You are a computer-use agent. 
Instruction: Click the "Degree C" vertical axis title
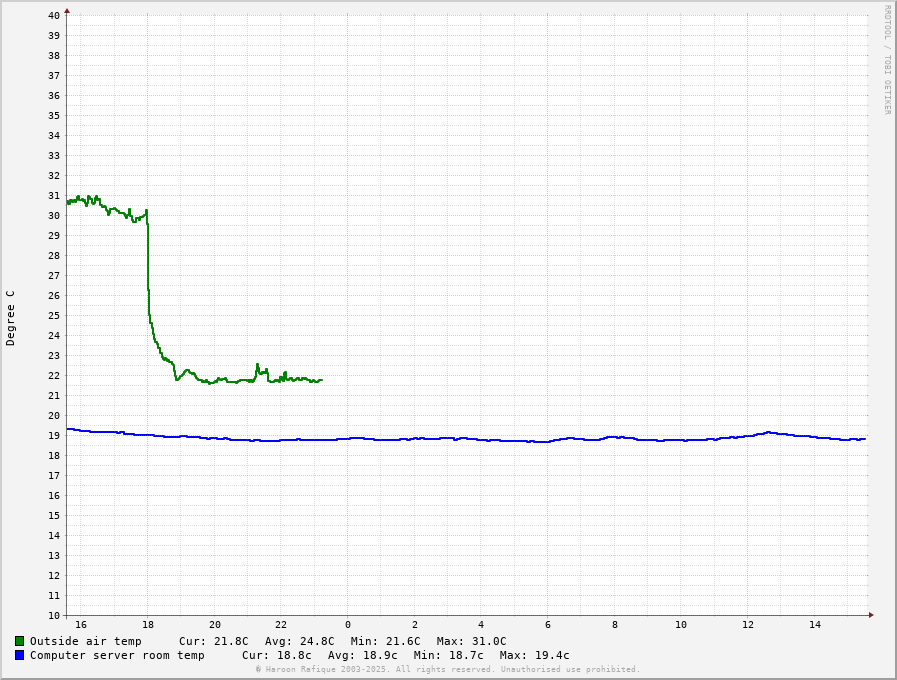tap(11, 318)
